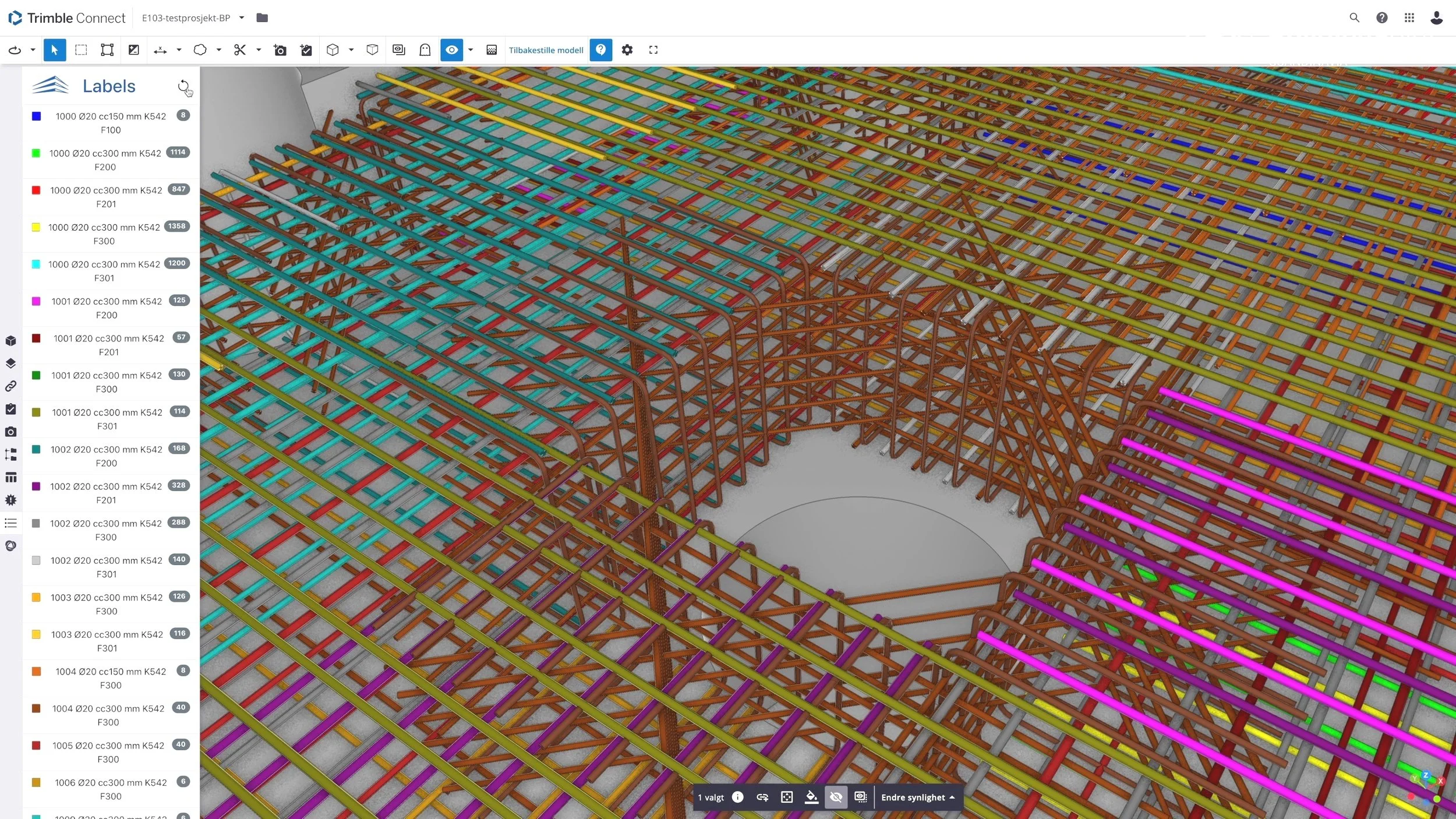Open the list sidebar icon
This screenshot has height=819, width=1456.
coord(11,523)
